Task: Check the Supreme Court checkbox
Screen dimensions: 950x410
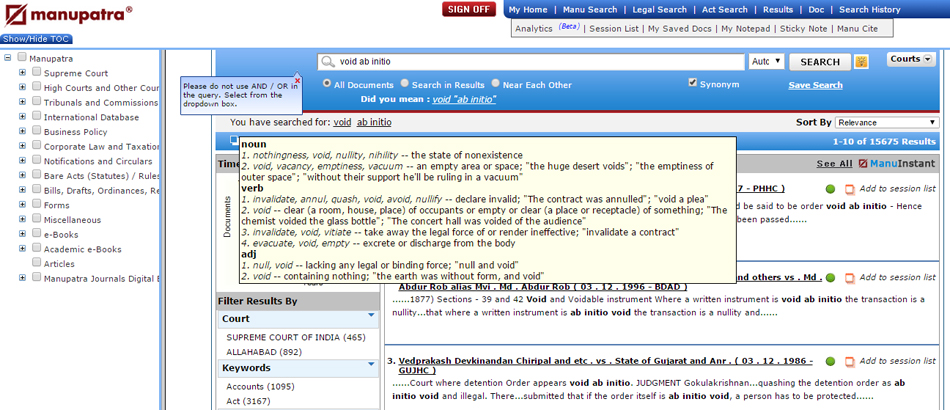Action: point(36,72)
